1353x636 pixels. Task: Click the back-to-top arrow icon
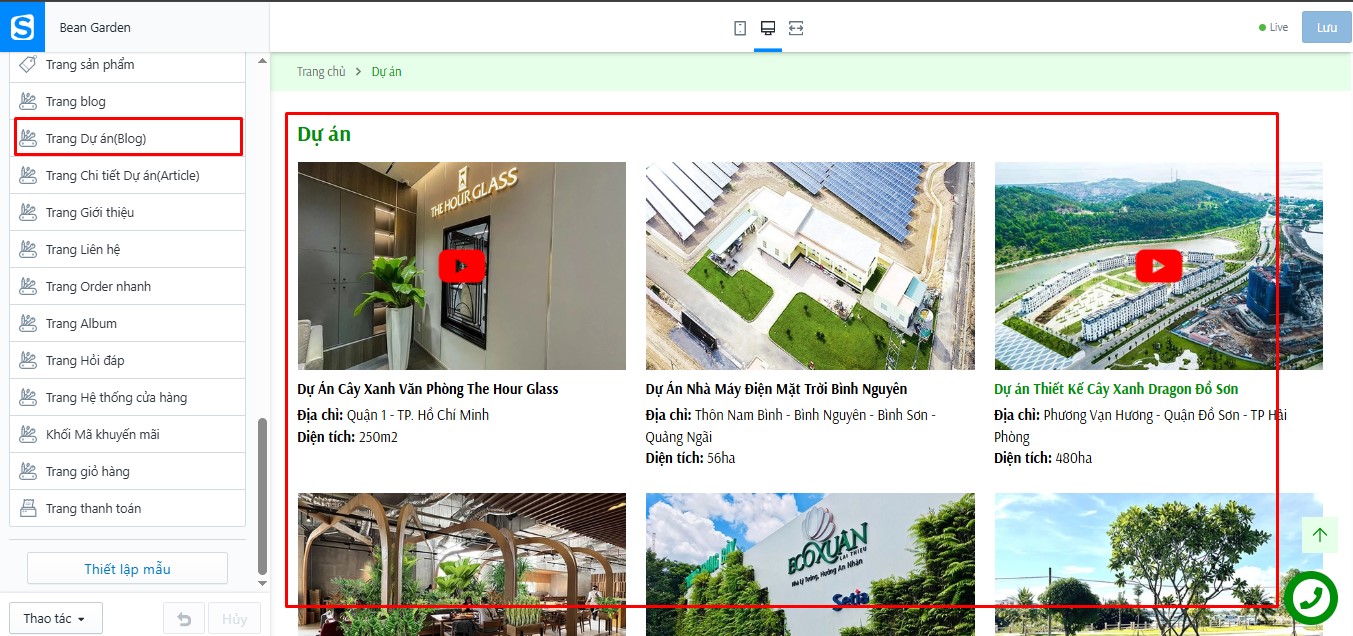click(x=1320, y=535)
